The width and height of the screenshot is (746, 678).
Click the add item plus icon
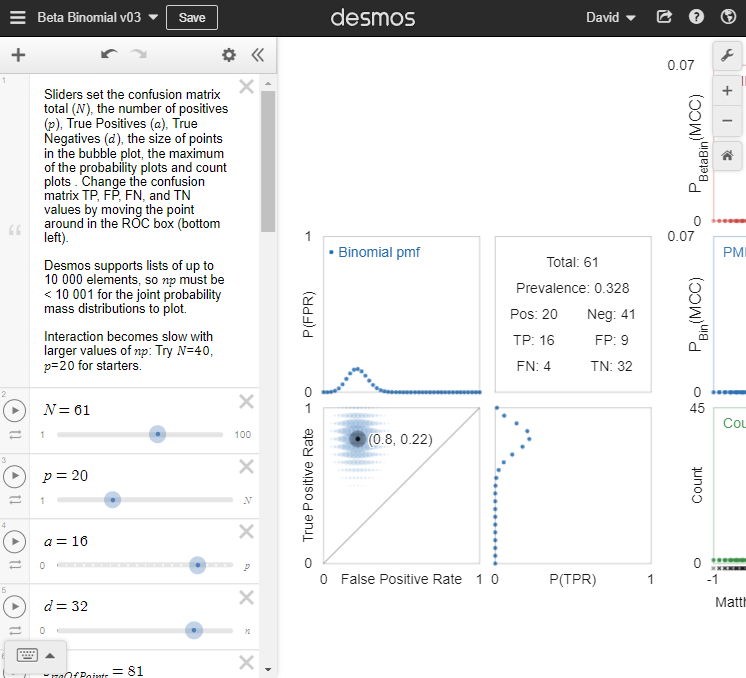(x=18, y=55)
